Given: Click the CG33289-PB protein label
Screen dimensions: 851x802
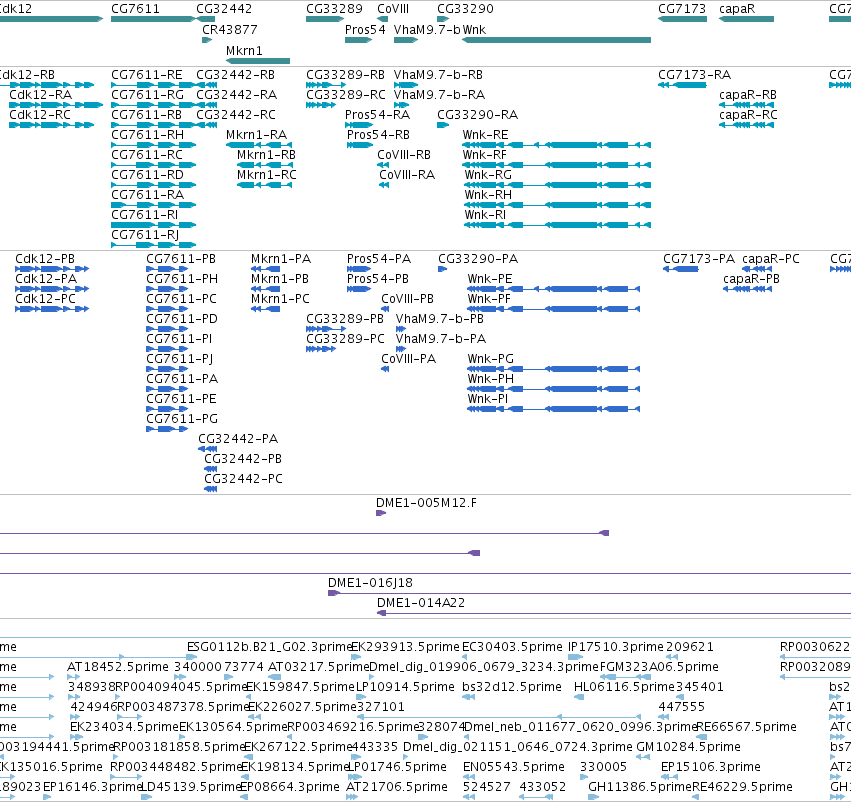Looking at the screenshot, I should click(x=345, y=319).
